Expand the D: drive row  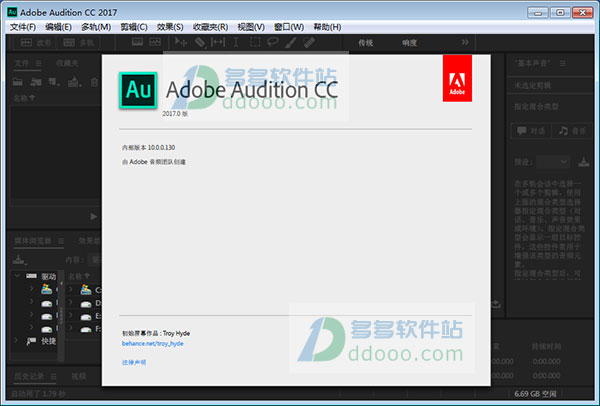click(70, 303)
